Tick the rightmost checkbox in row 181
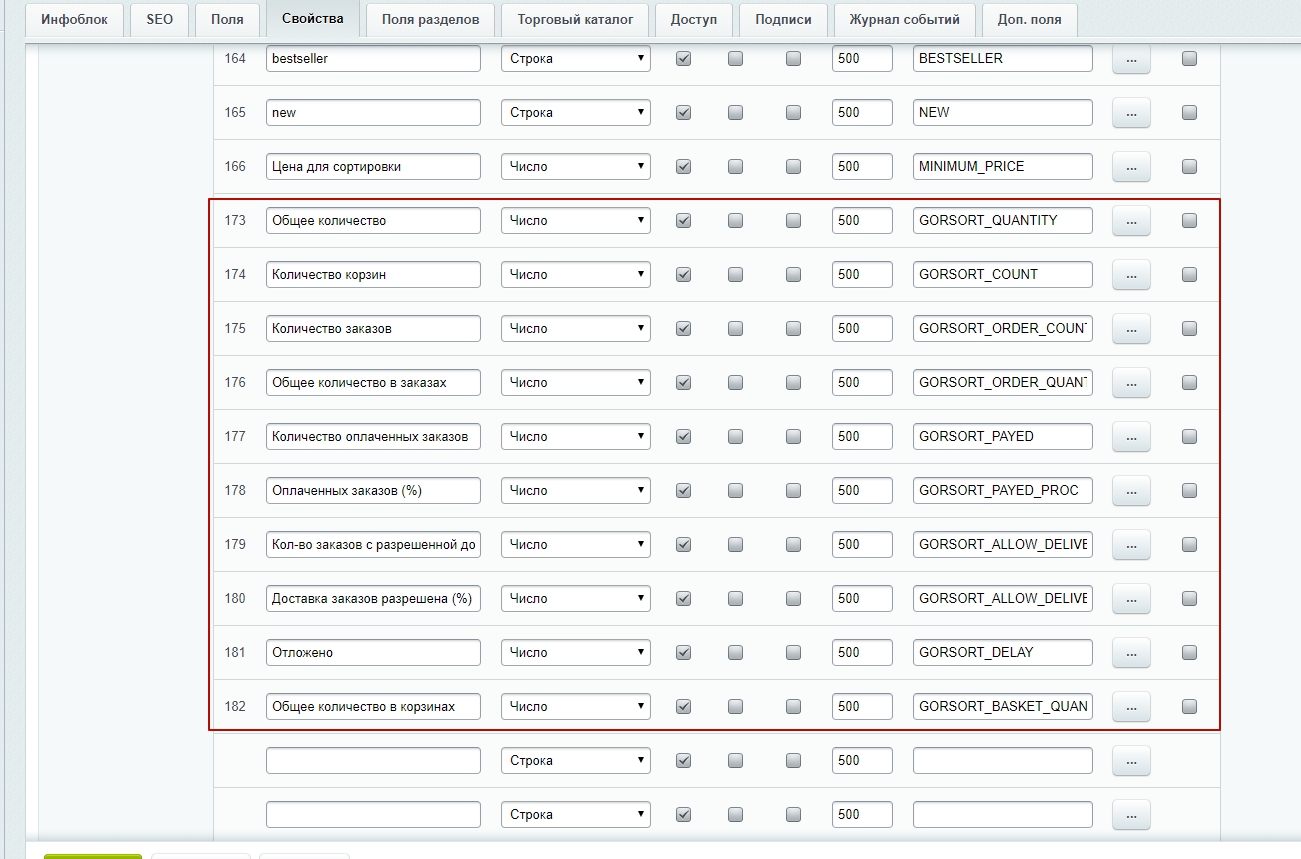 [x=1189, y=653]
